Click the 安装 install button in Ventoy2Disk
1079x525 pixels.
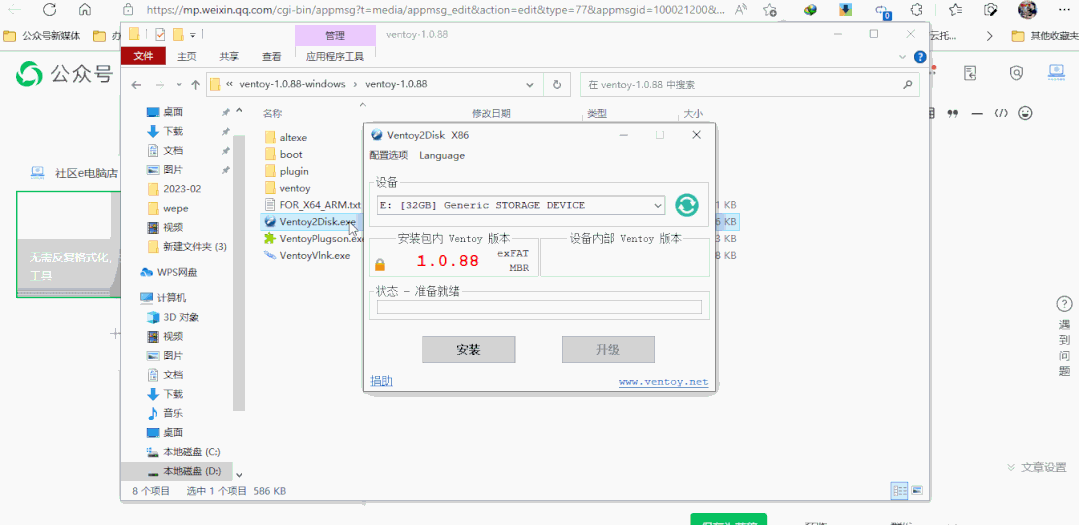tap(469, 350)
